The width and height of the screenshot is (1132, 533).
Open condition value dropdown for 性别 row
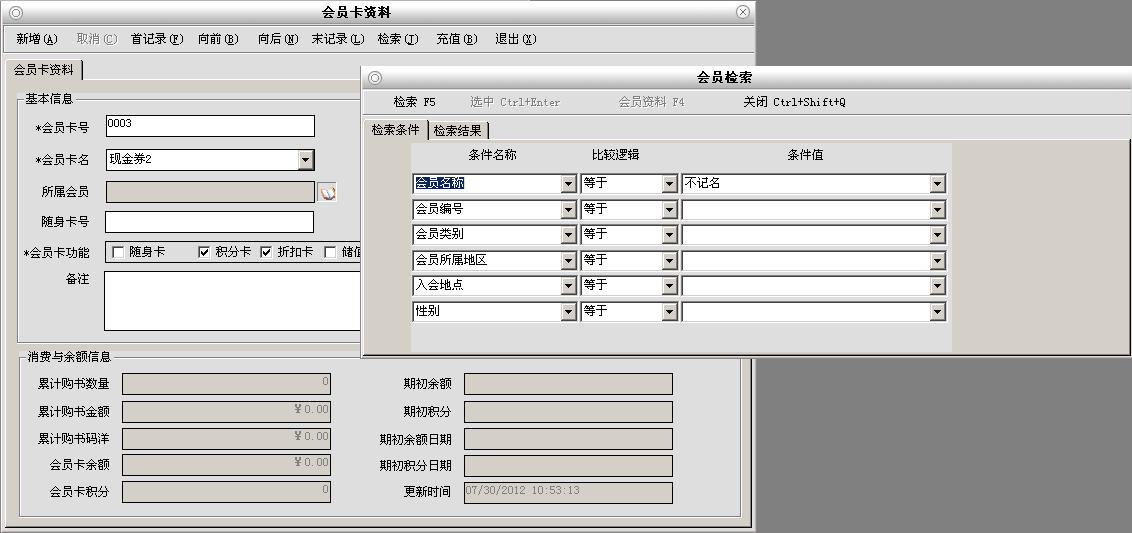coord(937,312)
